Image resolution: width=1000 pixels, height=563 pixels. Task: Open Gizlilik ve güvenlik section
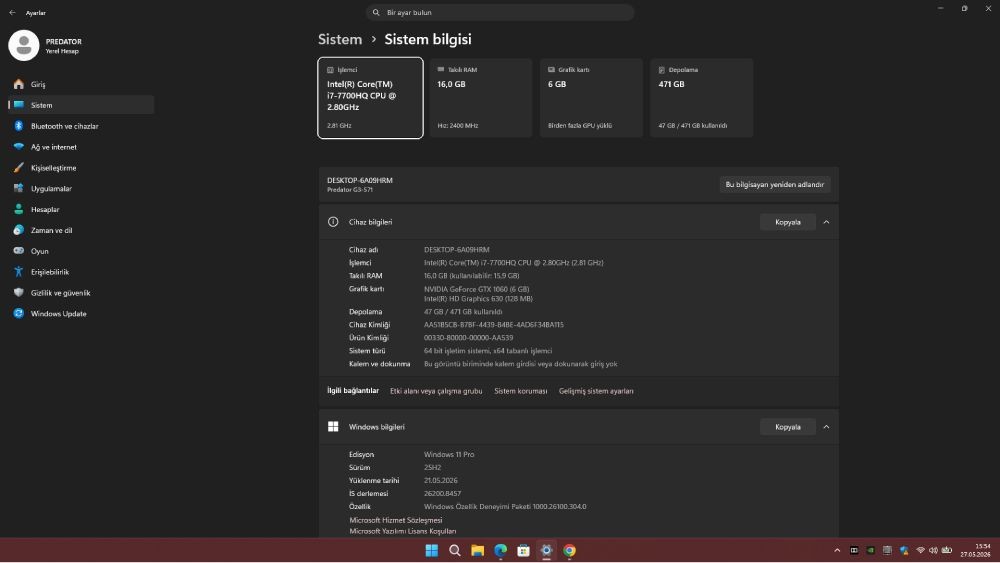click(60, 293)
